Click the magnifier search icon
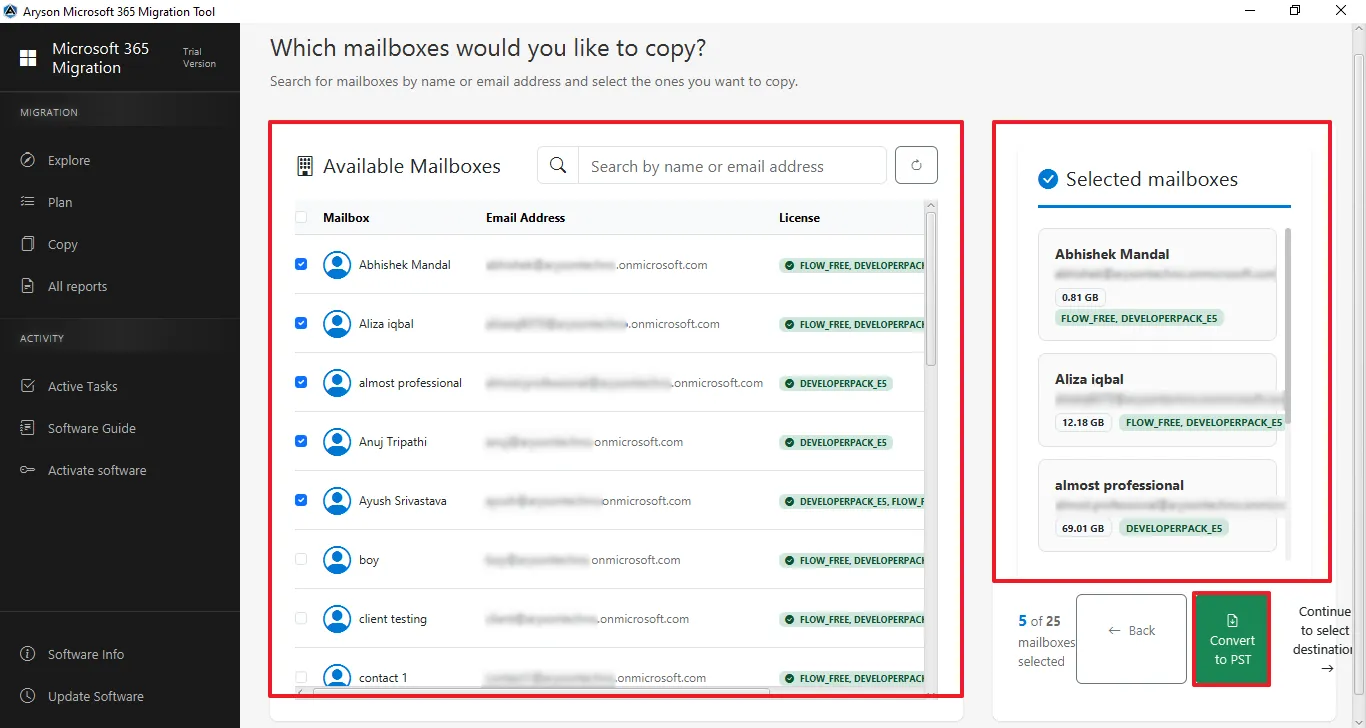This screenshot has width=1366, height=728. pyautogui.click(x=558, y=166)
